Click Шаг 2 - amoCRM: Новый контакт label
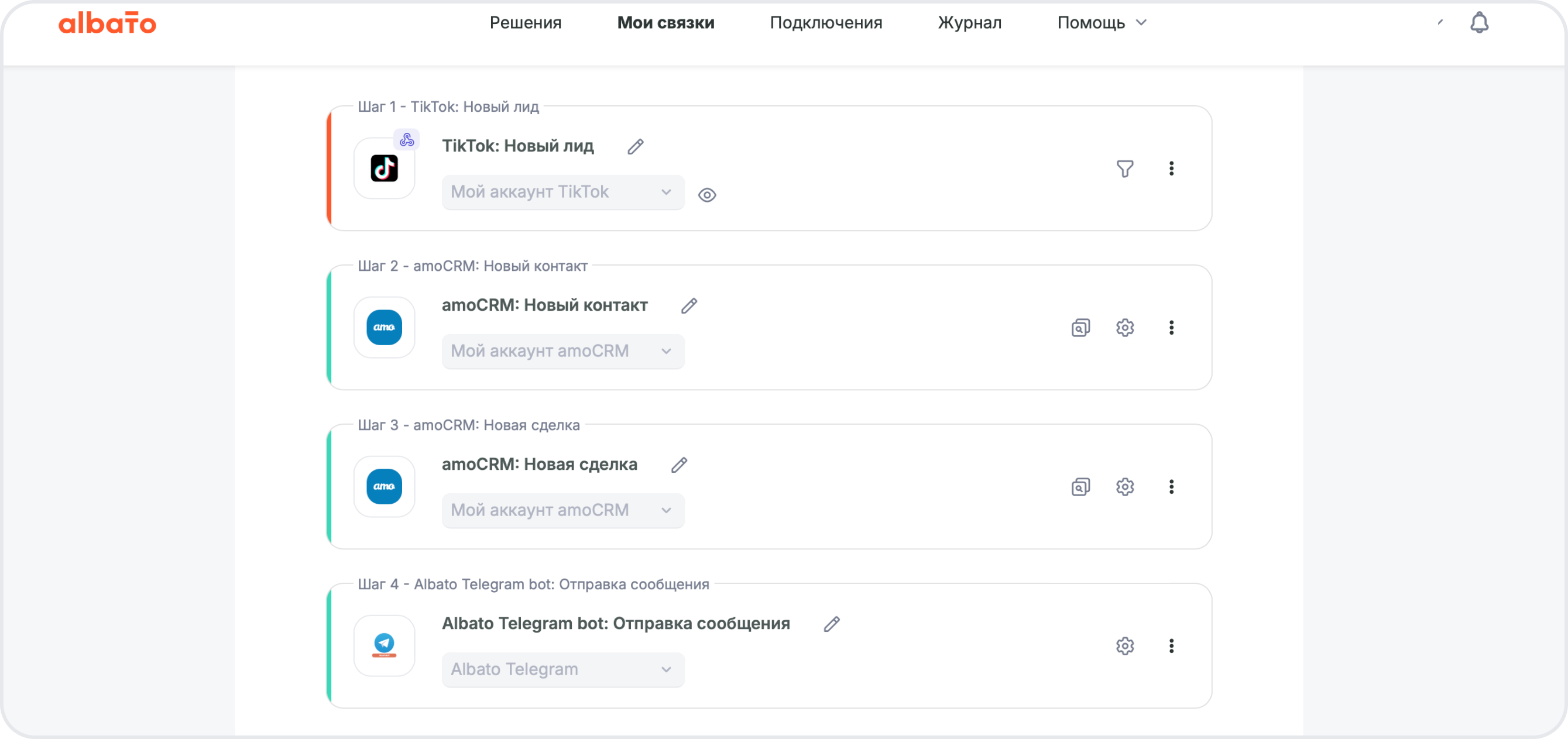Screen dimensions: 1568x739 pyautogui.click(x=472, y=266)
